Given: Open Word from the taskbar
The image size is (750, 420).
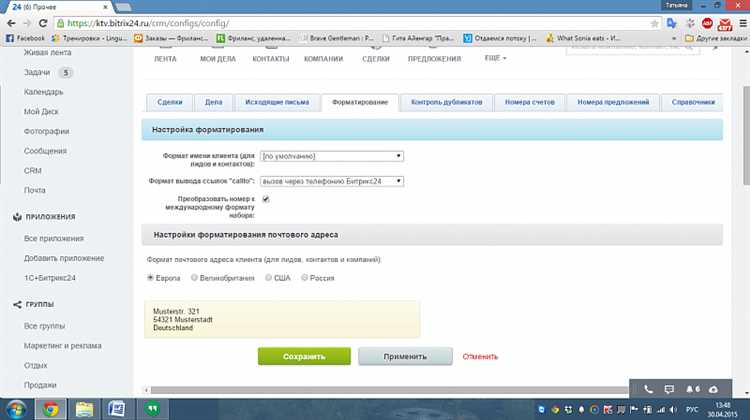Looking at the screenshot, I should tap(116, 409).
